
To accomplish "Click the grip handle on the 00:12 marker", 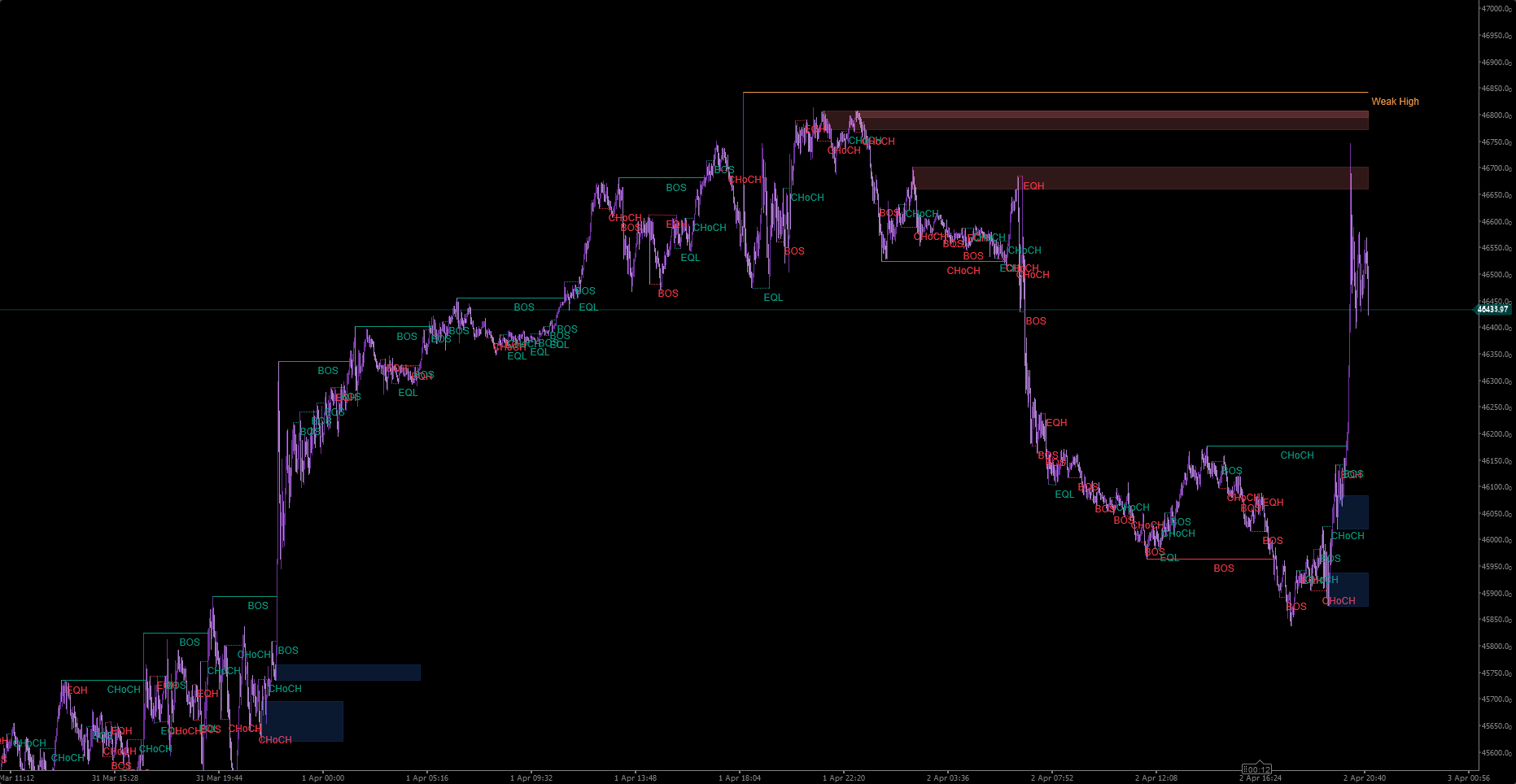I will 1246,769.
